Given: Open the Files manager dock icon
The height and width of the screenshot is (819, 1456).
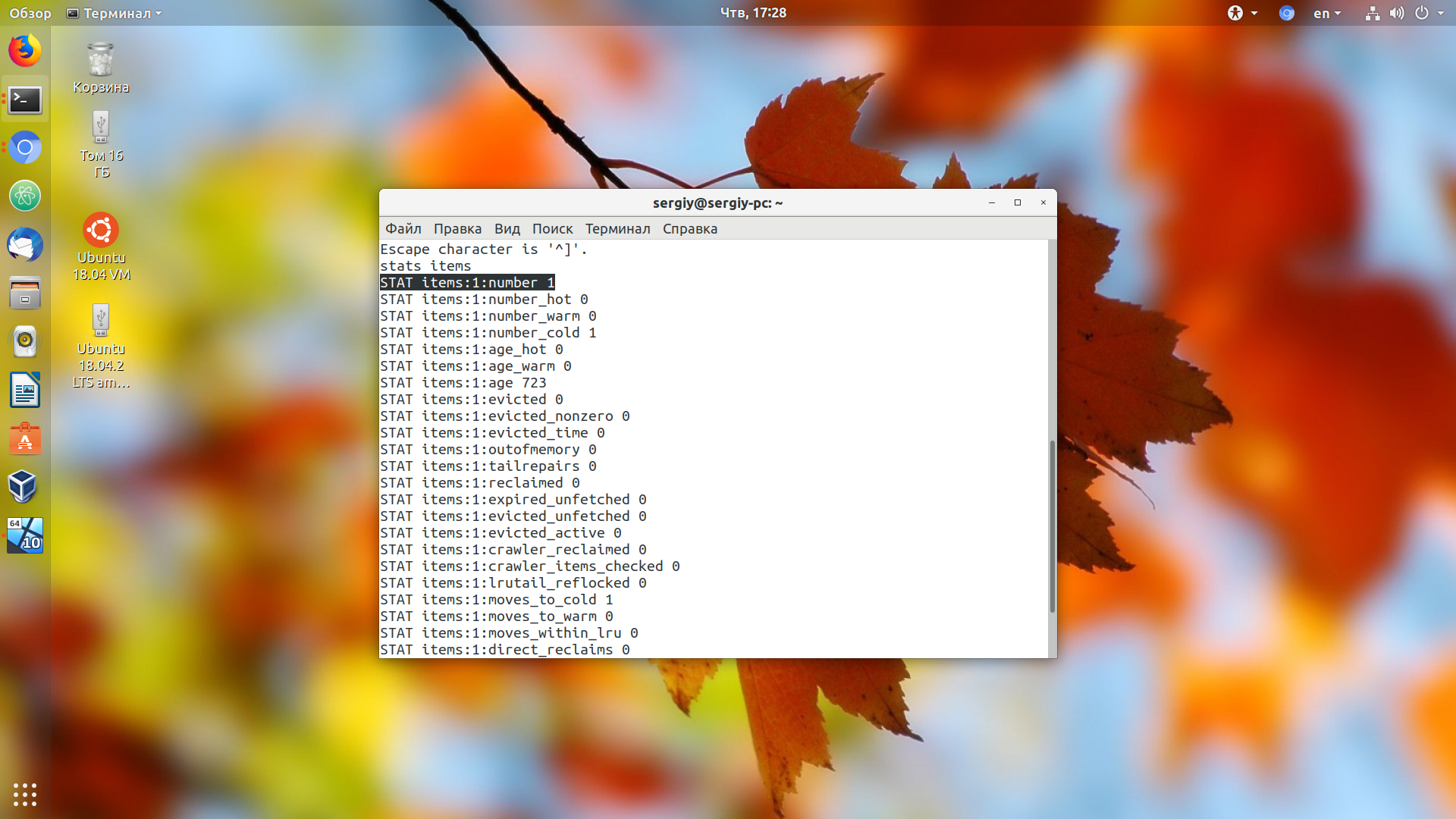Looking at the screenshot, I should [25, 293].
